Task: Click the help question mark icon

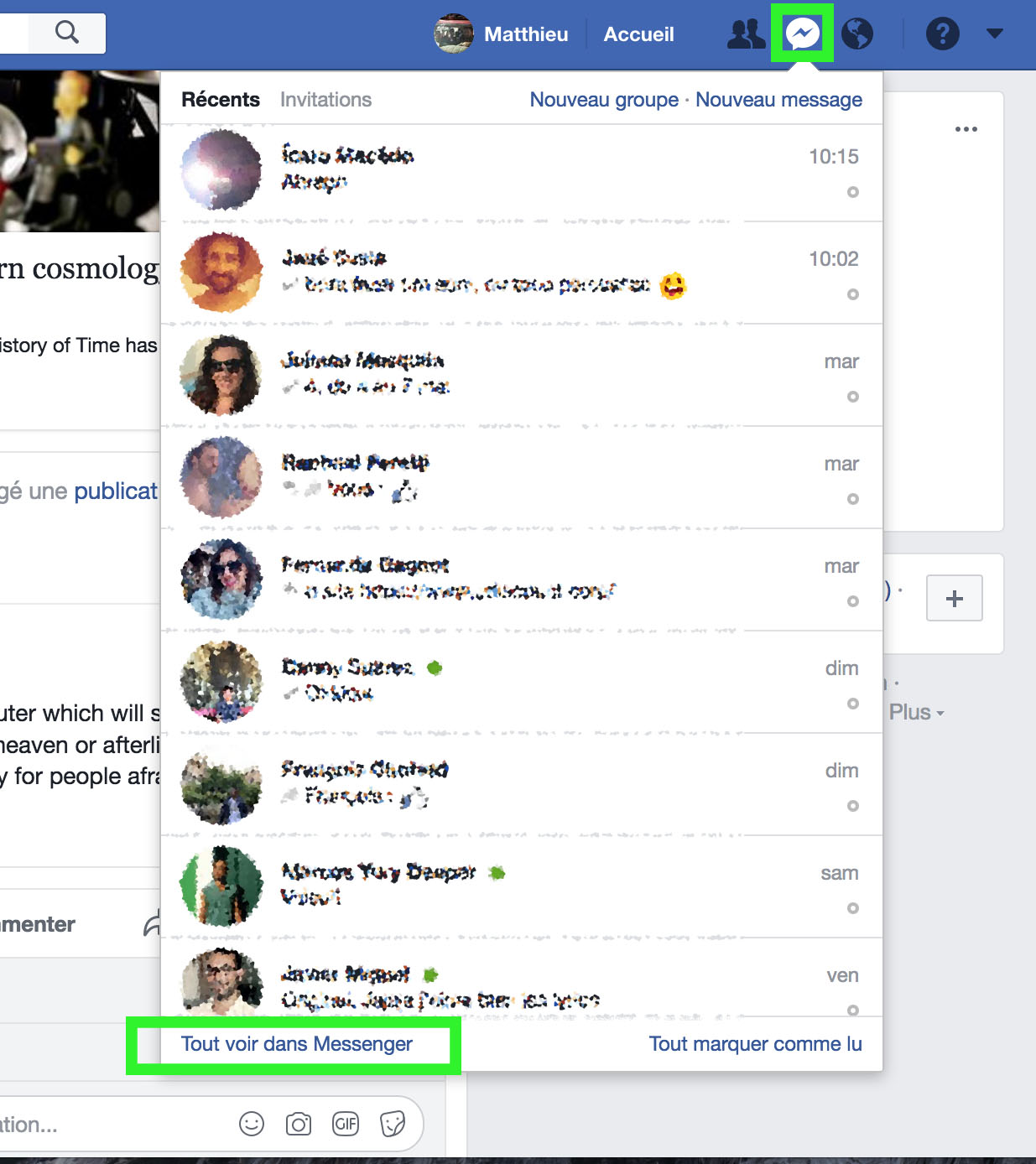Action: pyautogui.click(x=942, y=34)
